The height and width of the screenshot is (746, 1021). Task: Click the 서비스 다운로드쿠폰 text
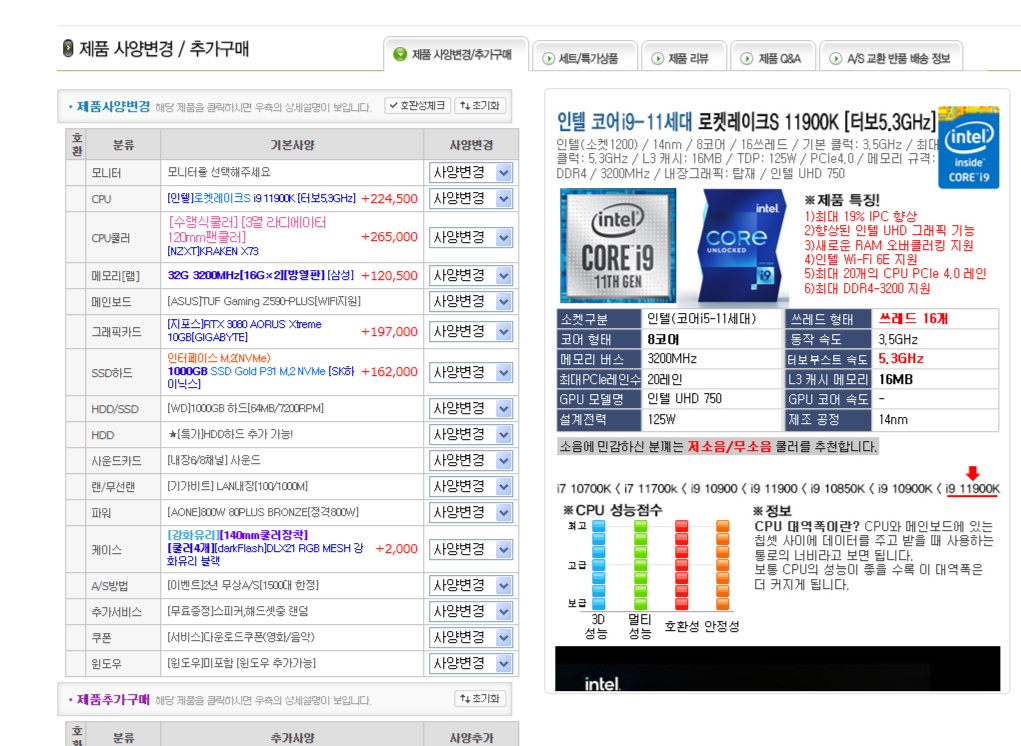point(241,637)
